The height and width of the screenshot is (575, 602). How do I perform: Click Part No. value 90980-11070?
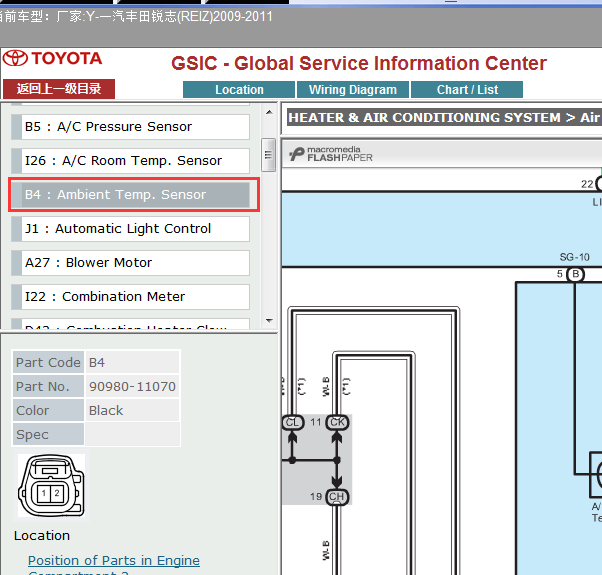point(132,386)
